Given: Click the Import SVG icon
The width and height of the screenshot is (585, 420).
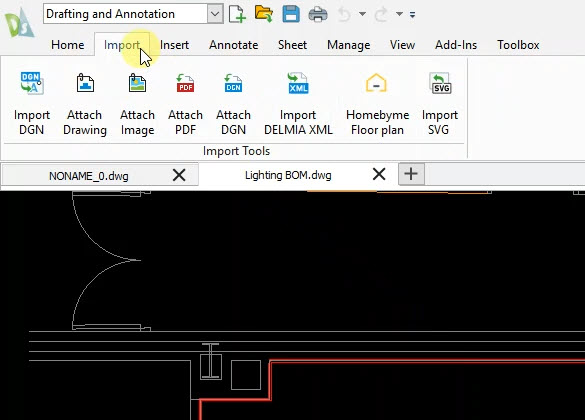Looking at the screenshot, I should tap(440, 83).
